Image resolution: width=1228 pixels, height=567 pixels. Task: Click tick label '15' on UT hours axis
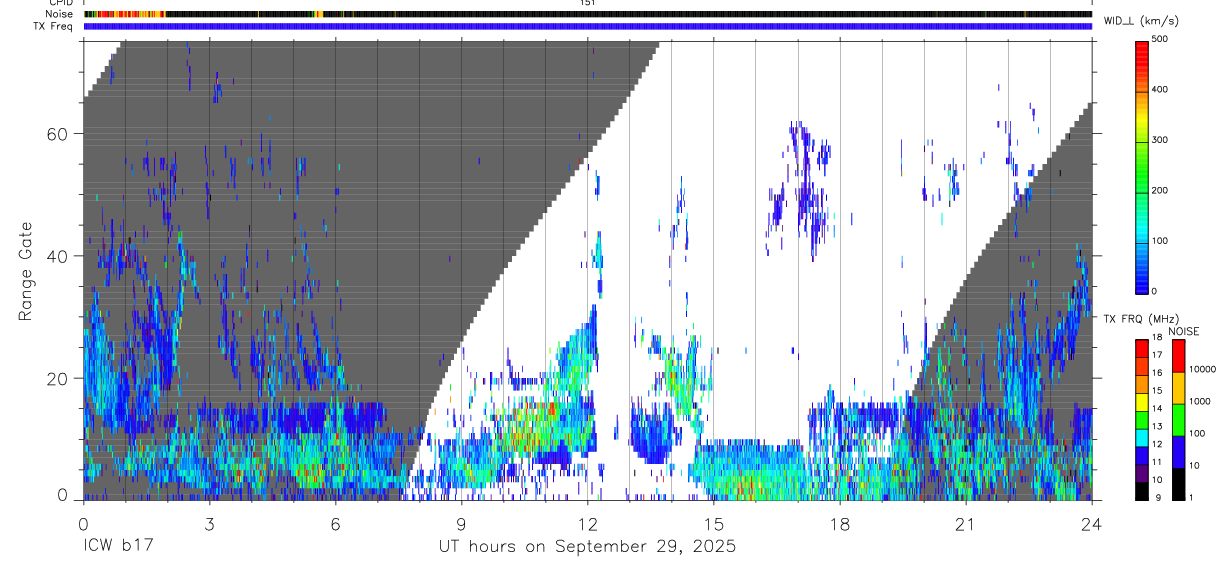(x=713, y=524)
